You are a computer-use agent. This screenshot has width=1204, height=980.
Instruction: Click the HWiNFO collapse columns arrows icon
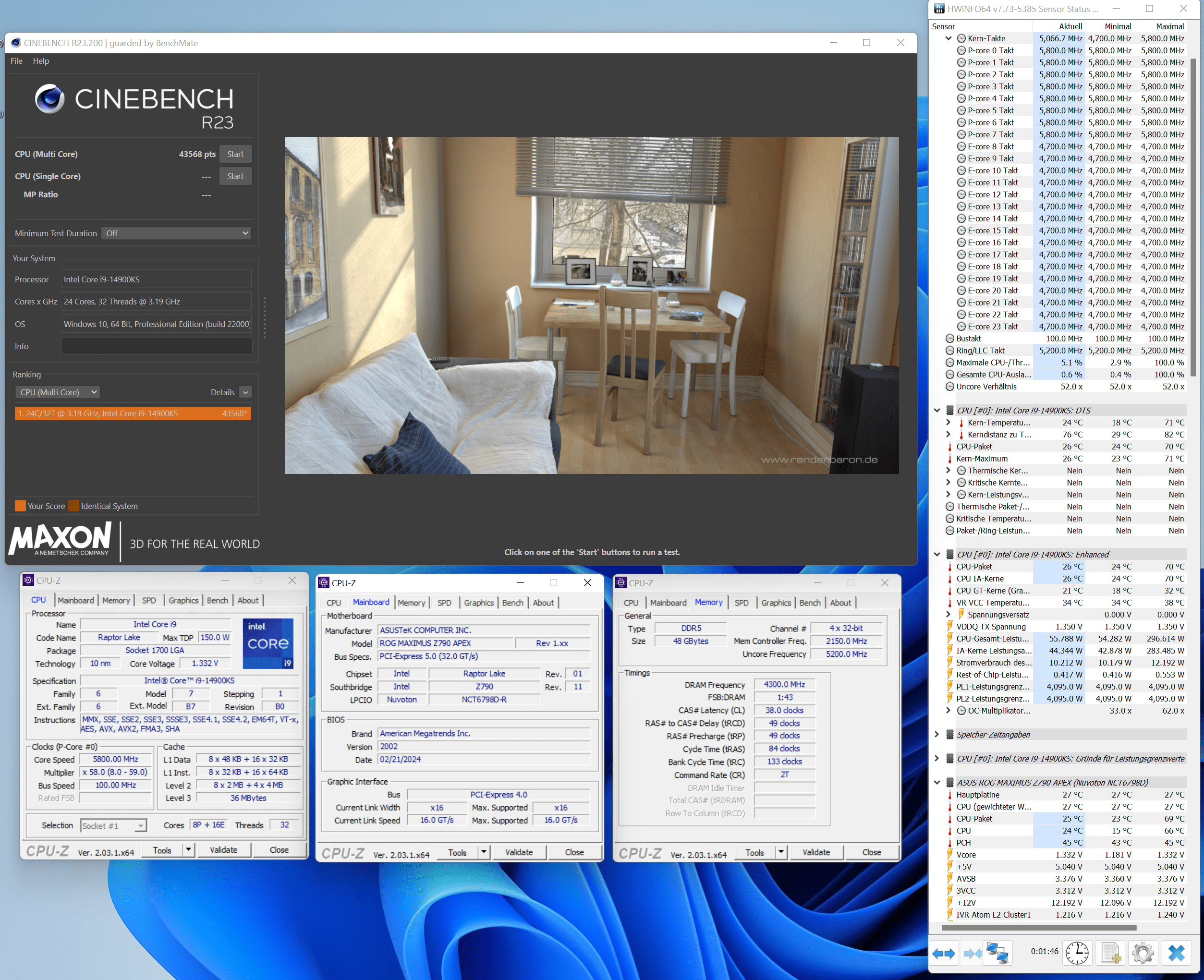[x=972, y=954]
